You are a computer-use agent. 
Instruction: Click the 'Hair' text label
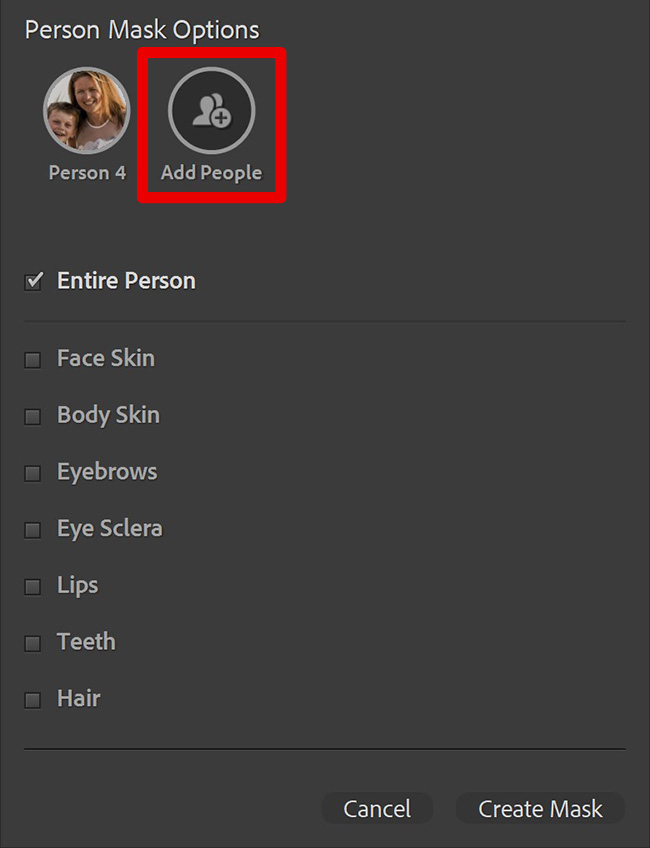[x=79, y=698]
